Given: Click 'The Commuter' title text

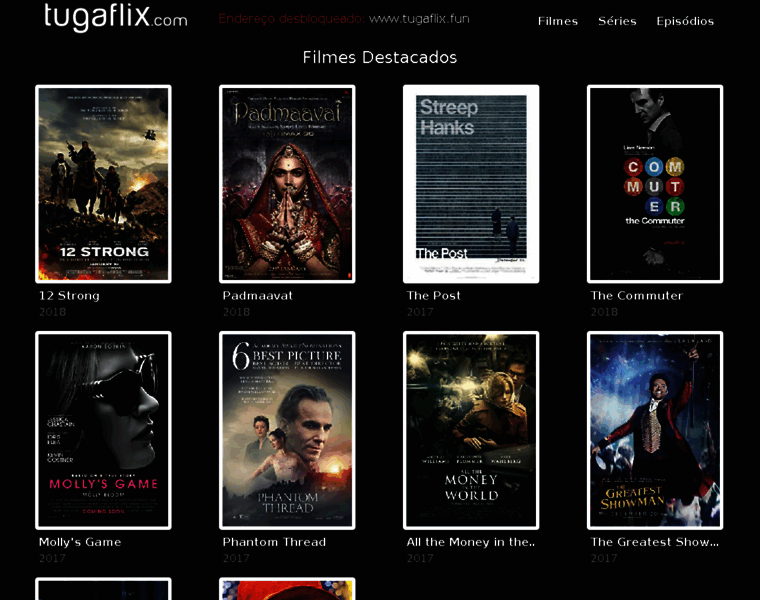Looking at the screenshot, I should (636, 296).
